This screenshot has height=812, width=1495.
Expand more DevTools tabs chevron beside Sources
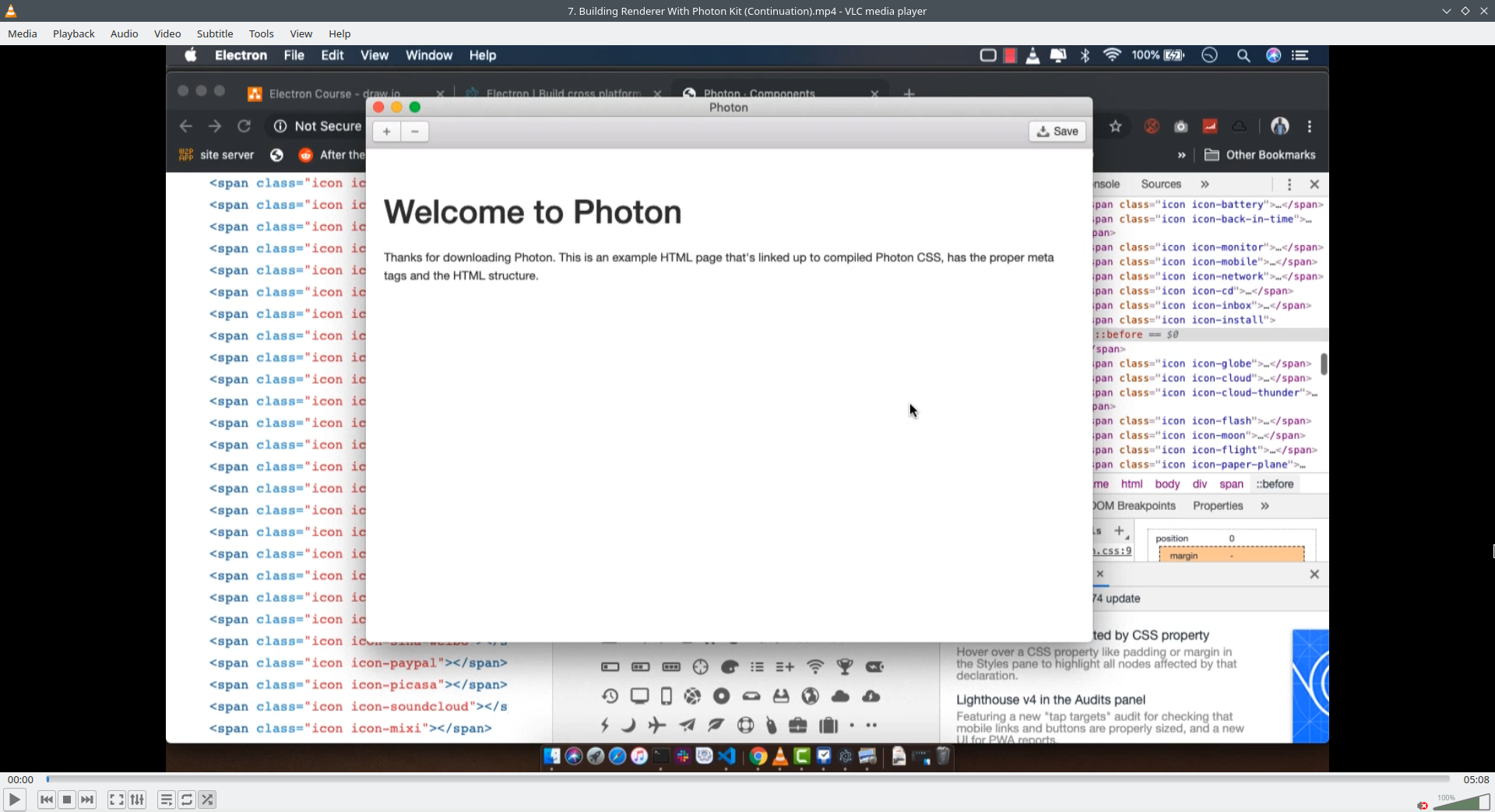coord(1205,185)
